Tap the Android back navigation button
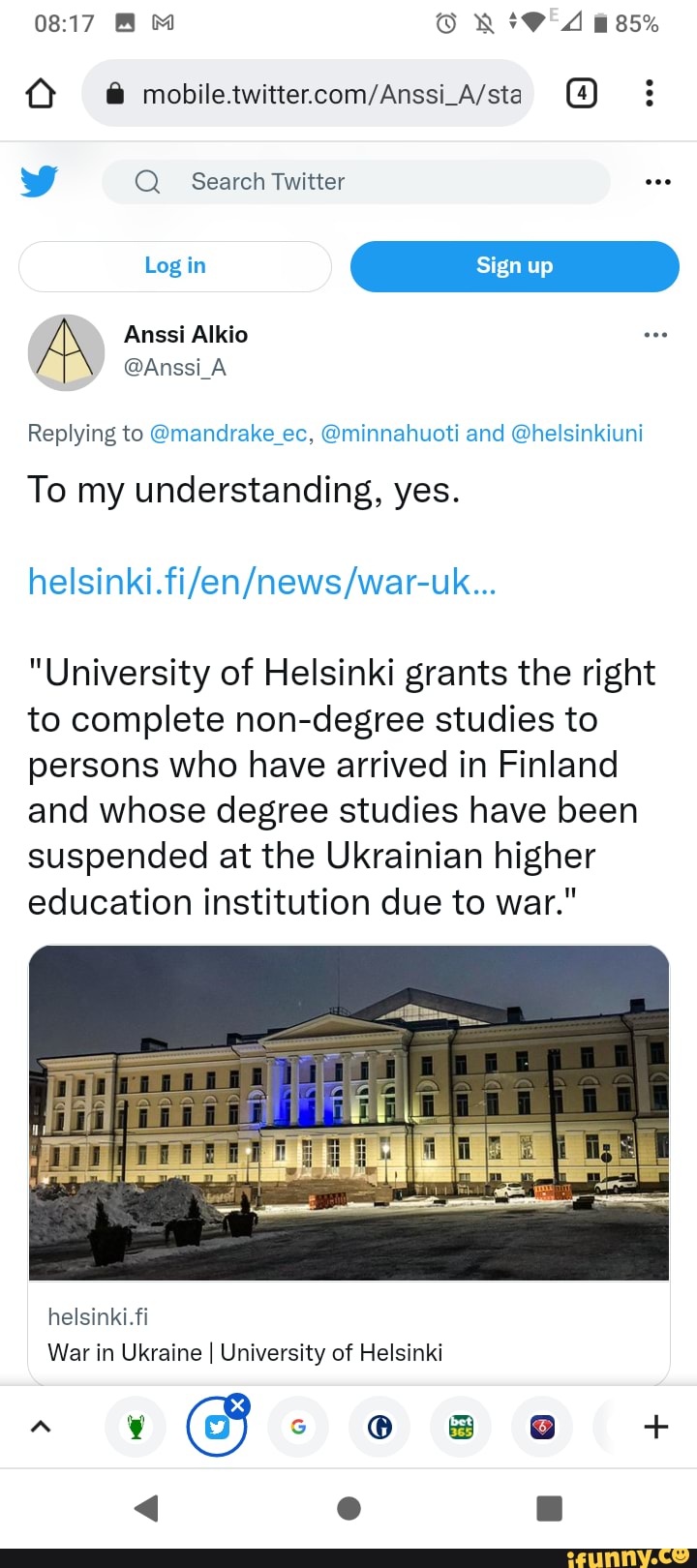 [x=146, y=1508]
